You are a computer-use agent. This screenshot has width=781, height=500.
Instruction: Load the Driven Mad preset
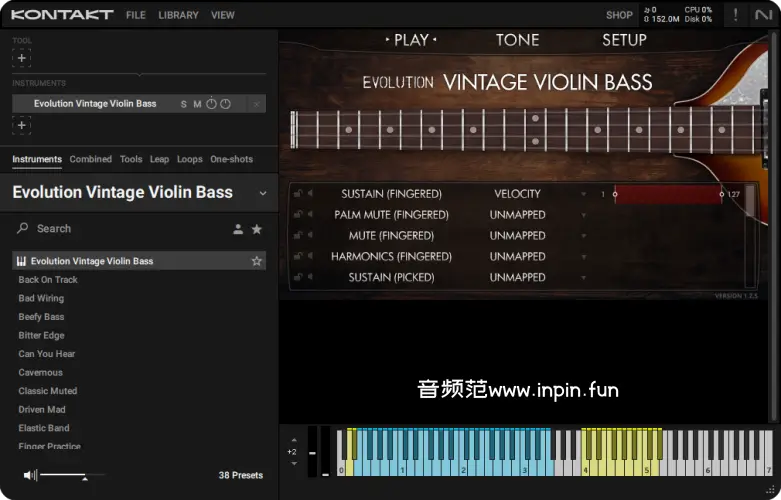(x=42, y=409)
